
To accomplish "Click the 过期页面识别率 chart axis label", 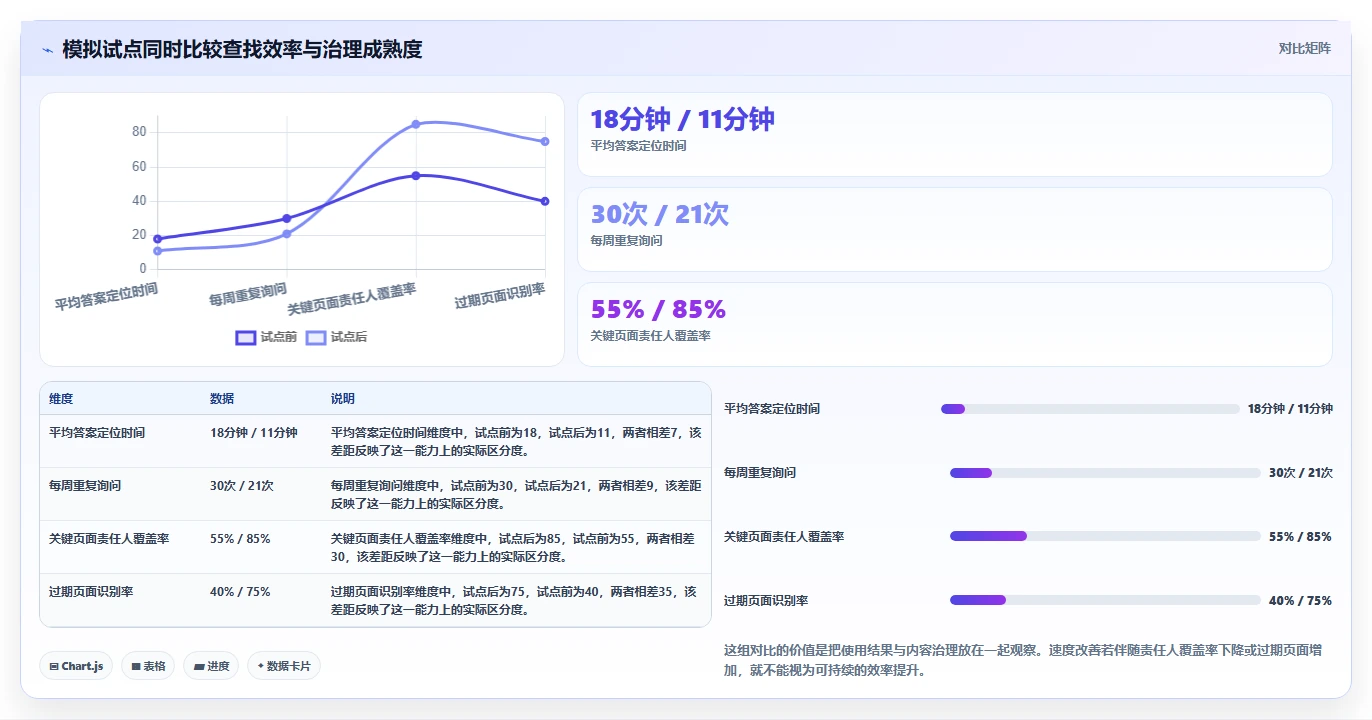I will 500,296.
